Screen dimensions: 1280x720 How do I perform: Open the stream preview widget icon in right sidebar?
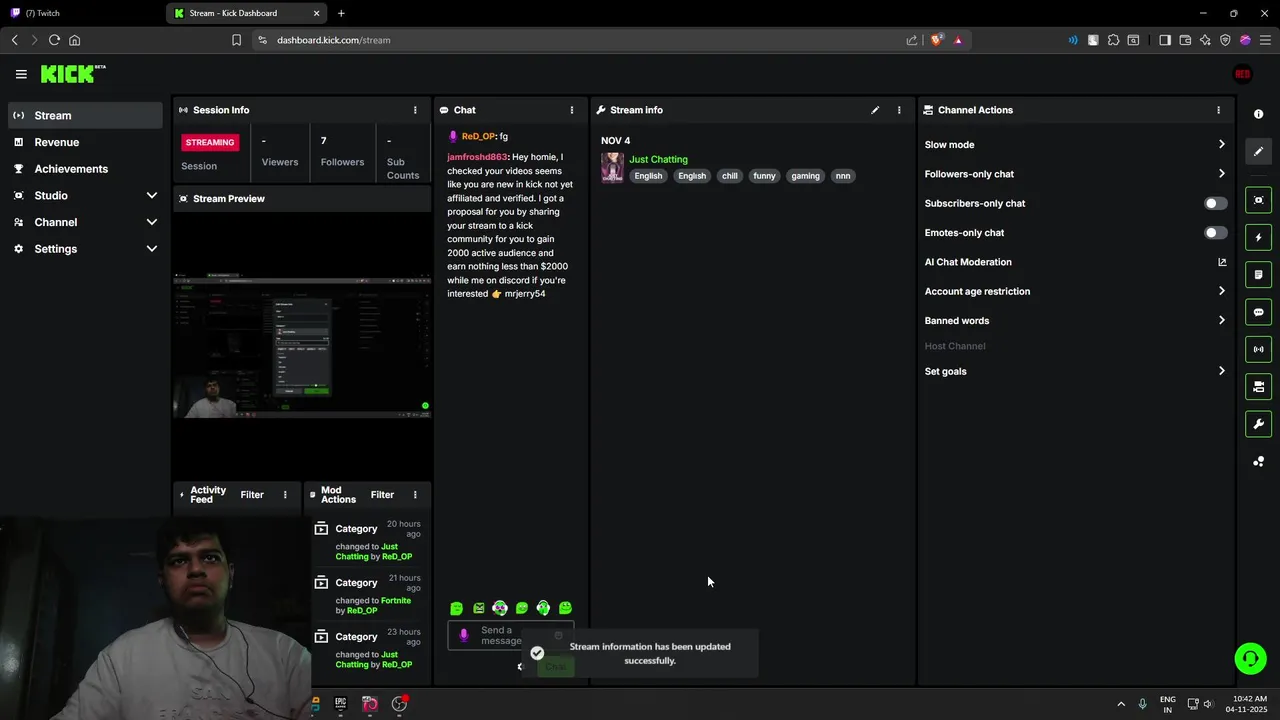click(x=1258, y=200)
